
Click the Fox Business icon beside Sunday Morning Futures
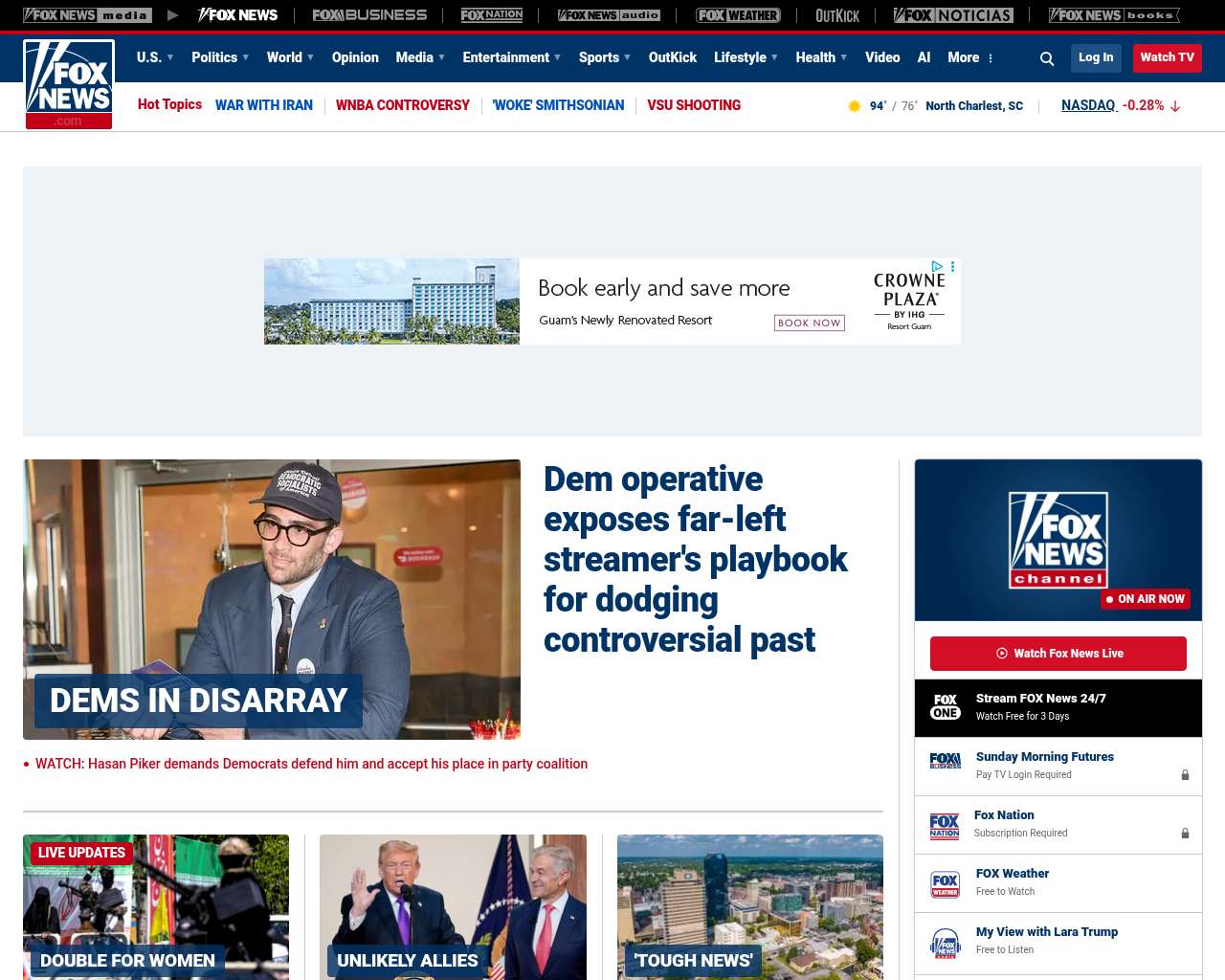point(946,762)
